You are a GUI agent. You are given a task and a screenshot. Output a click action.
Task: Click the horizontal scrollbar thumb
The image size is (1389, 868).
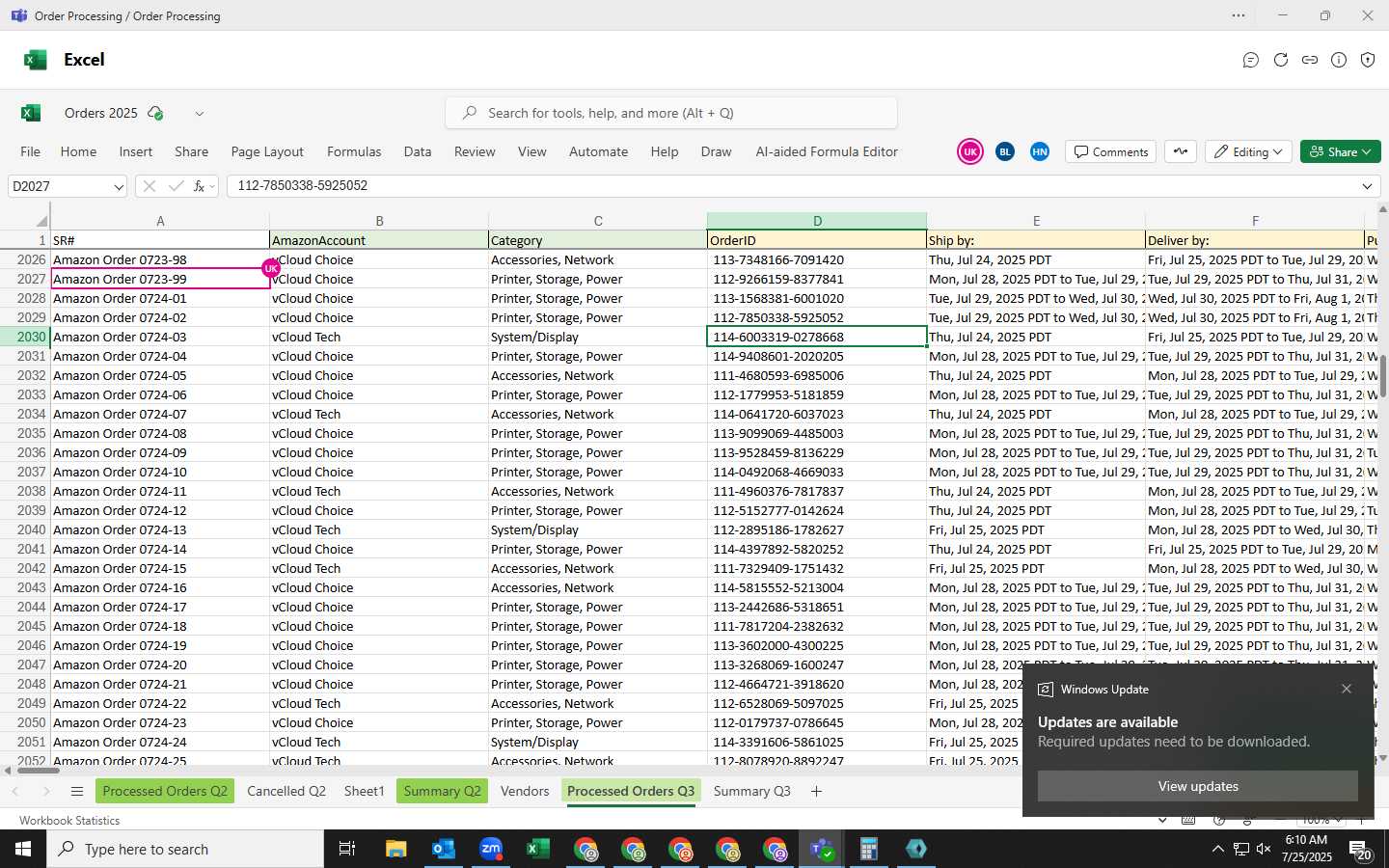[x=39, y=770]
